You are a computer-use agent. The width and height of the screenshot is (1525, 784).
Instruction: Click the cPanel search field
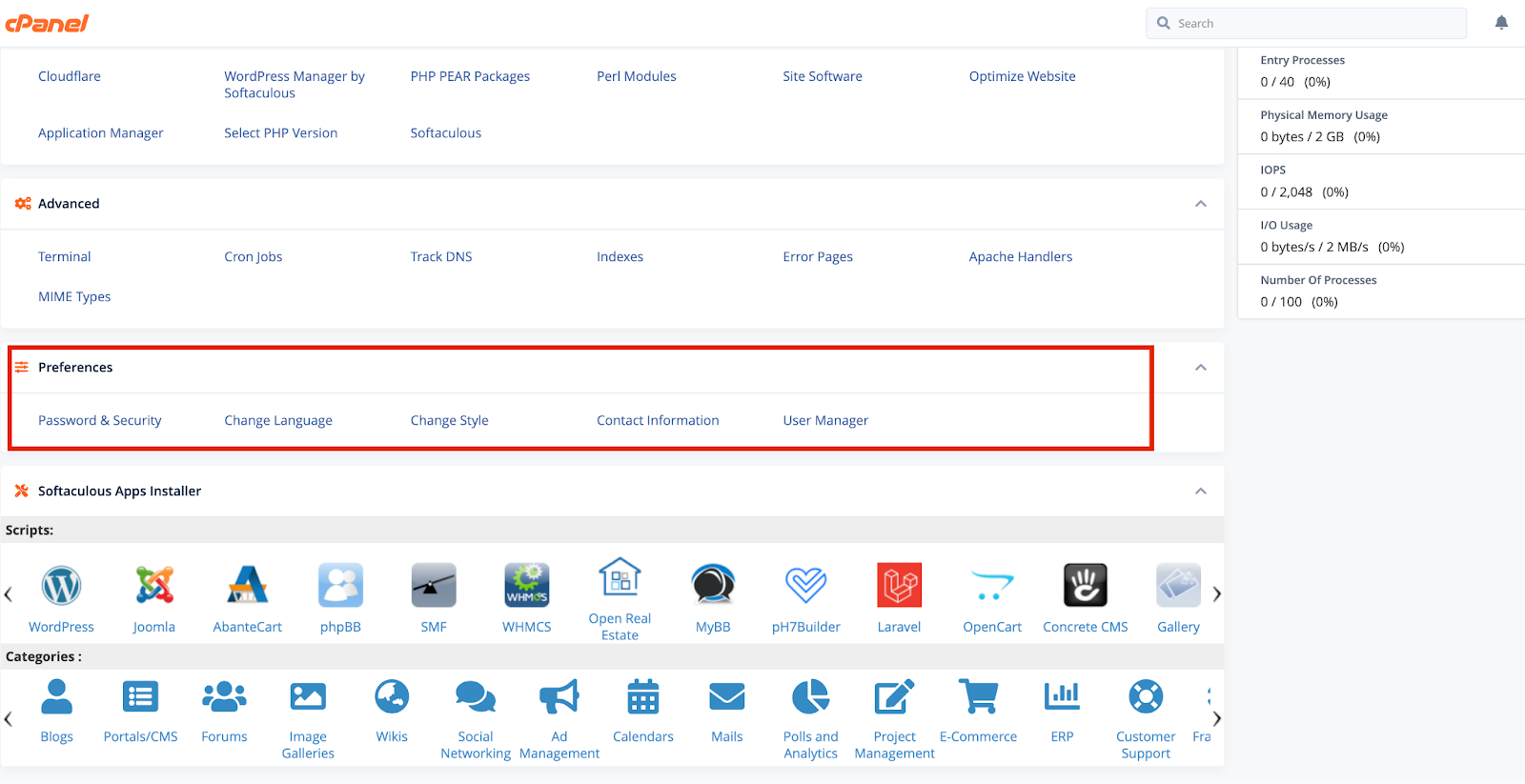click(1306, 23)
